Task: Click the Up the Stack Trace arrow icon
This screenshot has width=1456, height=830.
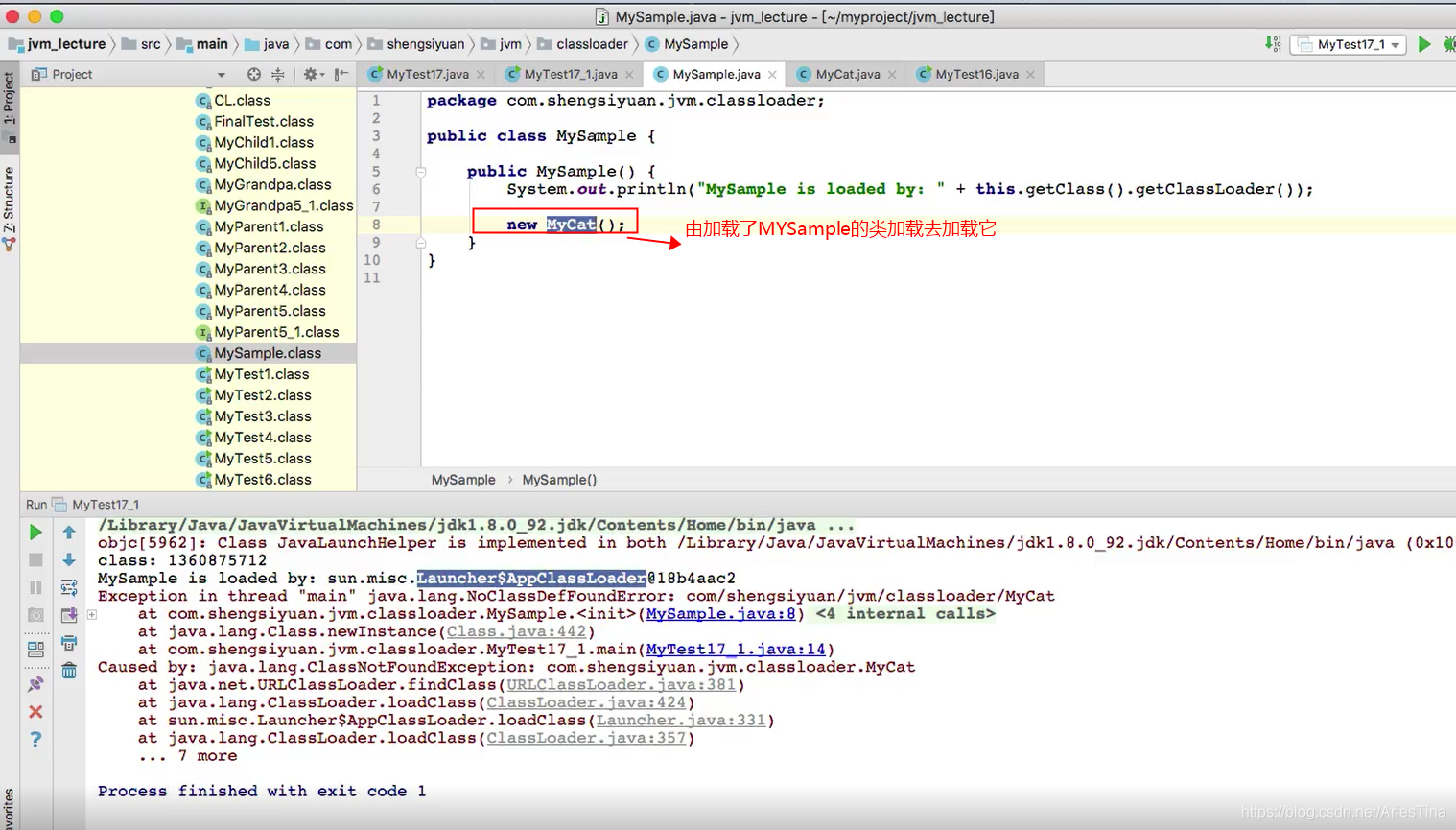Action: click(69, 532)
